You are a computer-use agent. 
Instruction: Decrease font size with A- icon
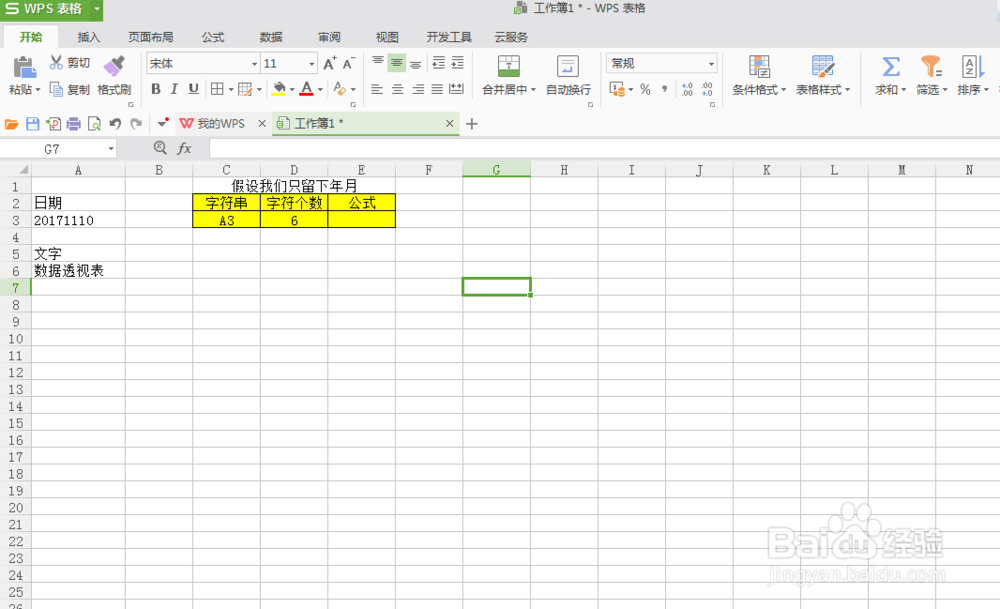(349, 63)
